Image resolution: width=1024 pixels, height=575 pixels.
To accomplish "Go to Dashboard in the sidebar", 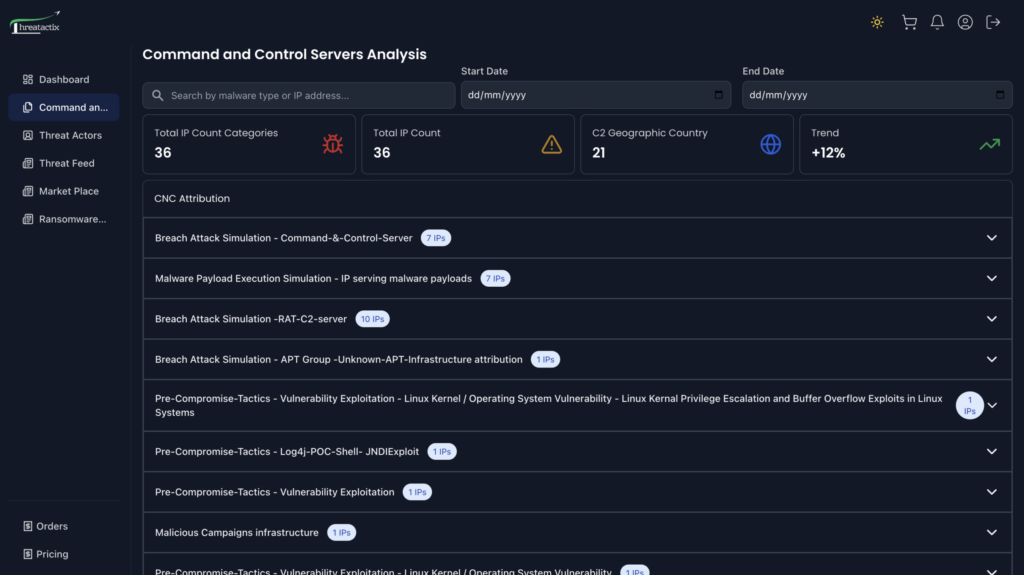I will 63,80.
